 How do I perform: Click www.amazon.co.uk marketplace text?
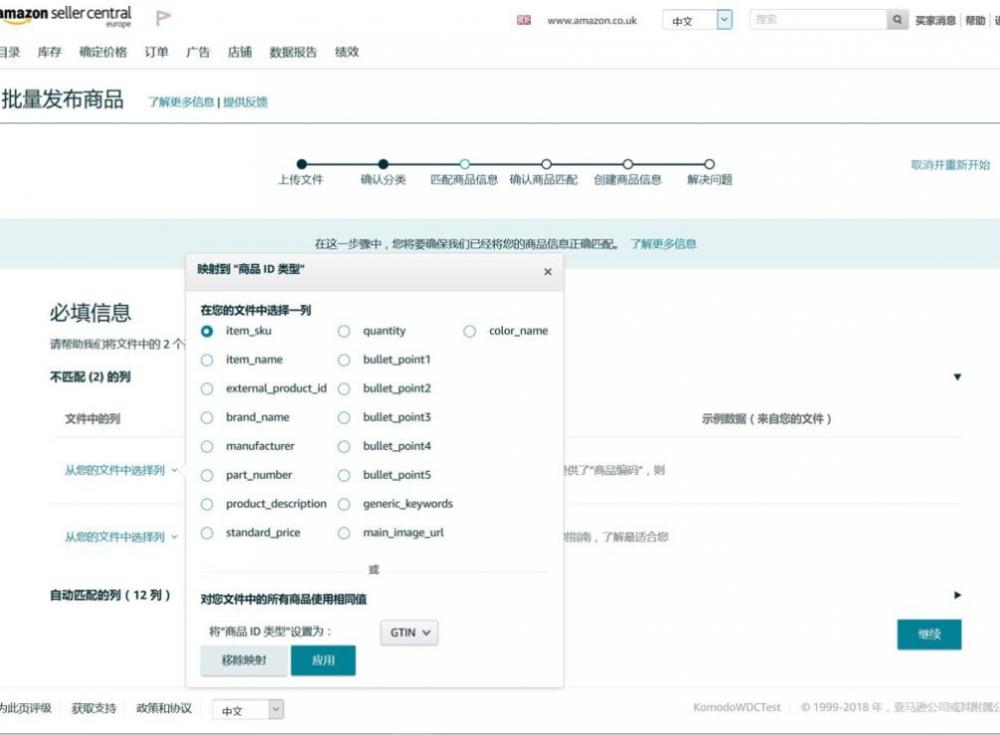click(x=592, y=20)
